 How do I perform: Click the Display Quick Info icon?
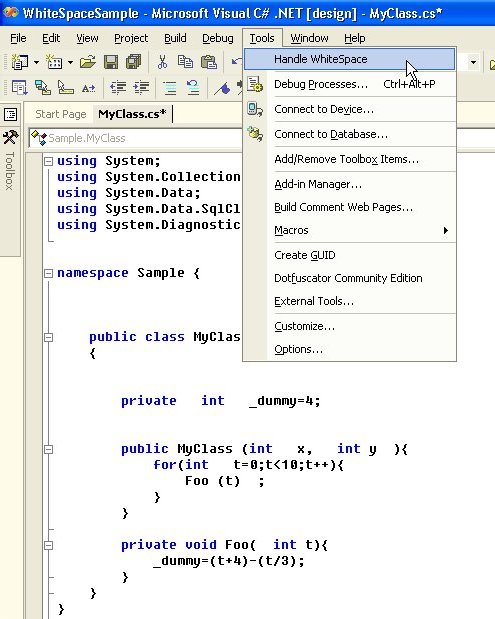tap(66, 87)
